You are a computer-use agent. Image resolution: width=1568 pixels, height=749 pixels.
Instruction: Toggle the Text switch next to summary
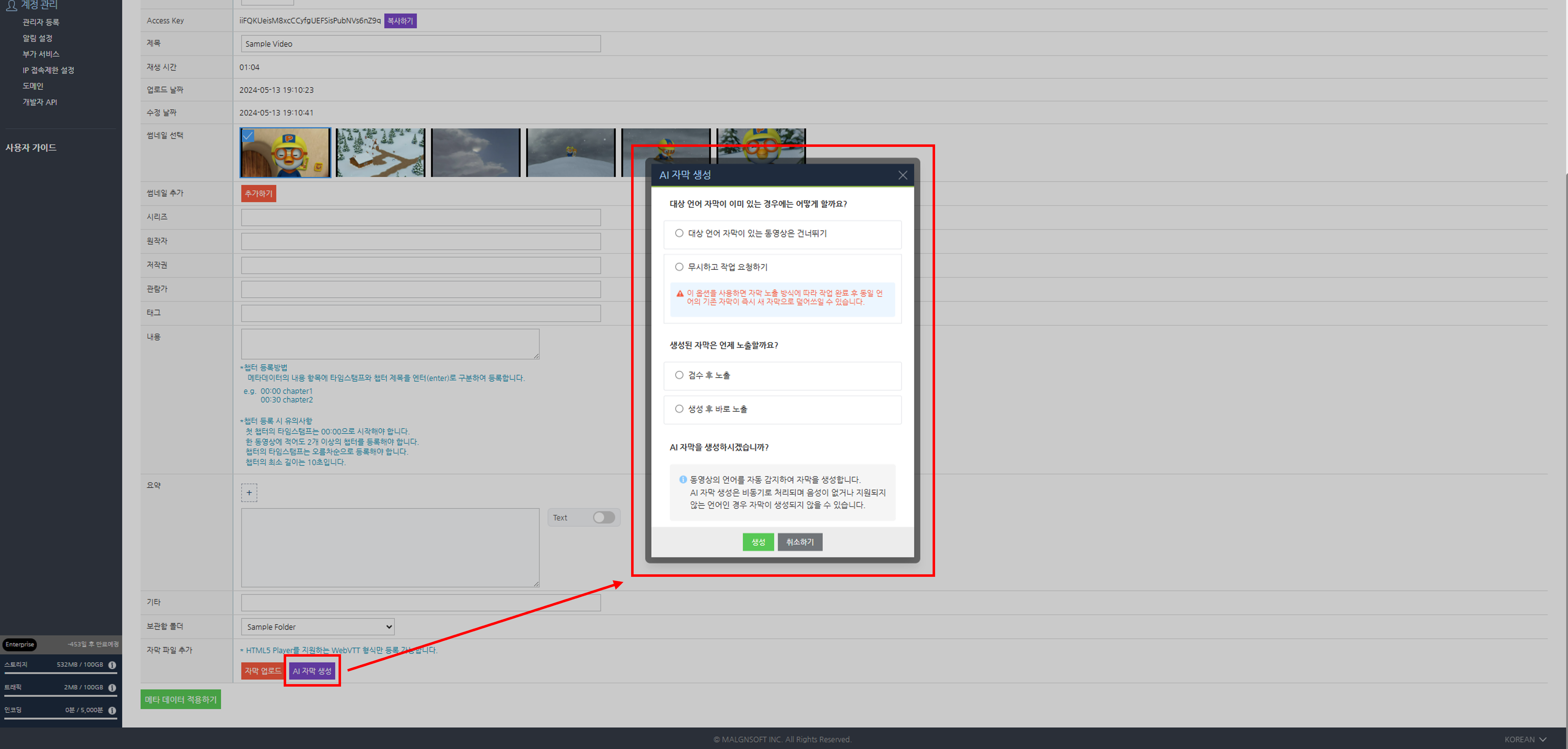(x=603, y=518)
